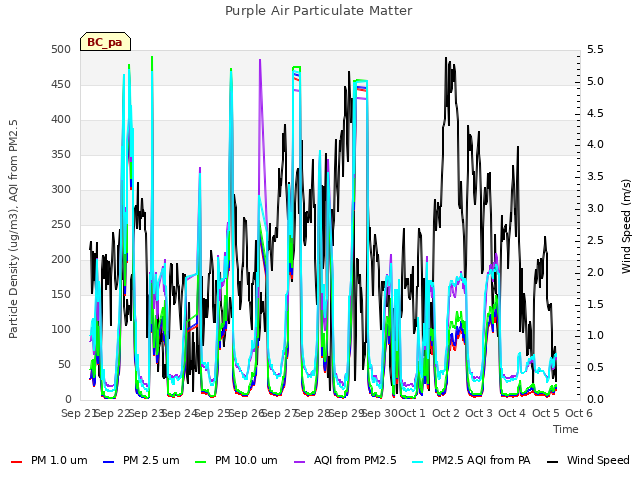This screenshot has height=480, width=640.
Task: Click the Time x-axis title
Action: pos(566,429)
